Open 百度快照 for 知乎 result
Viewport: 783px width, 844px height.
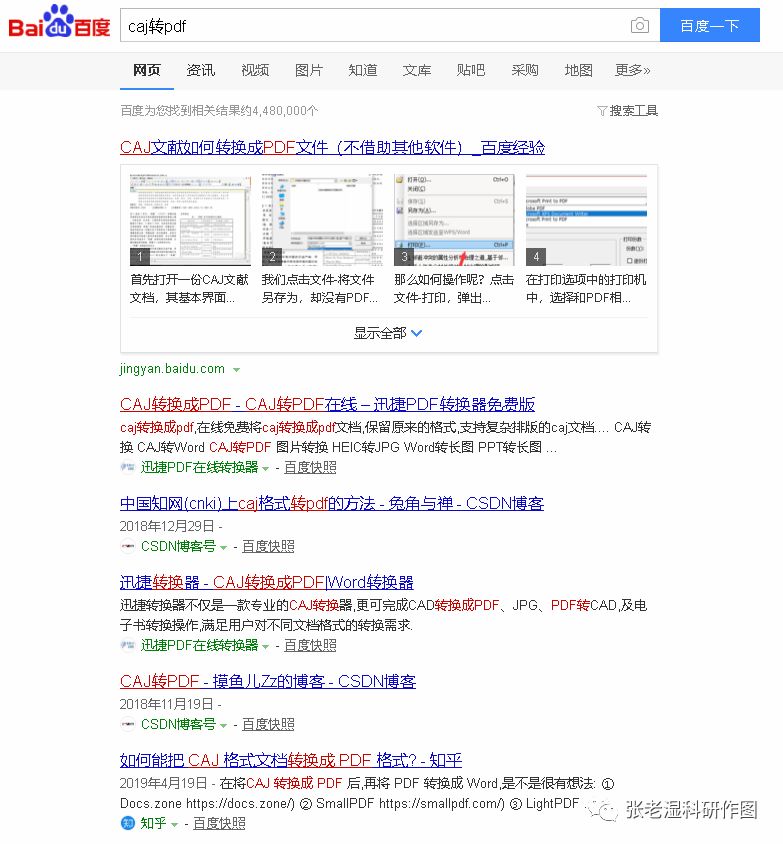(219, 823)
